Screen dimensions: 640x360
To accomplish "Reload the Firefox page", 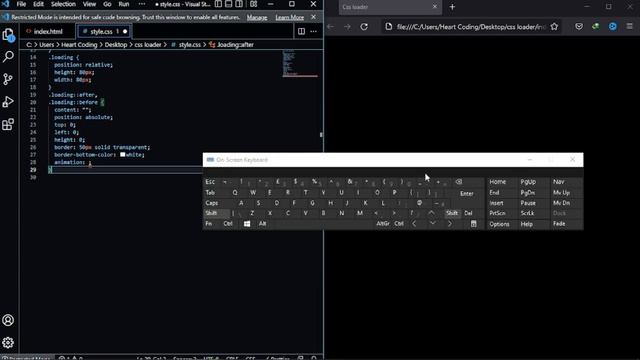I will (364, 27).
